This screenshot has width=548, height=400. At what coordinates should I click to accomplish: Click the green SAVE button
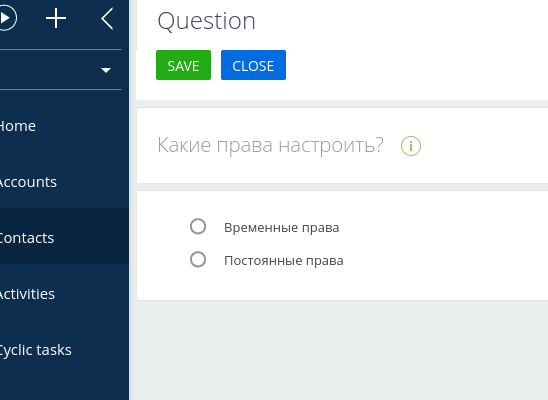click(183, 65)
